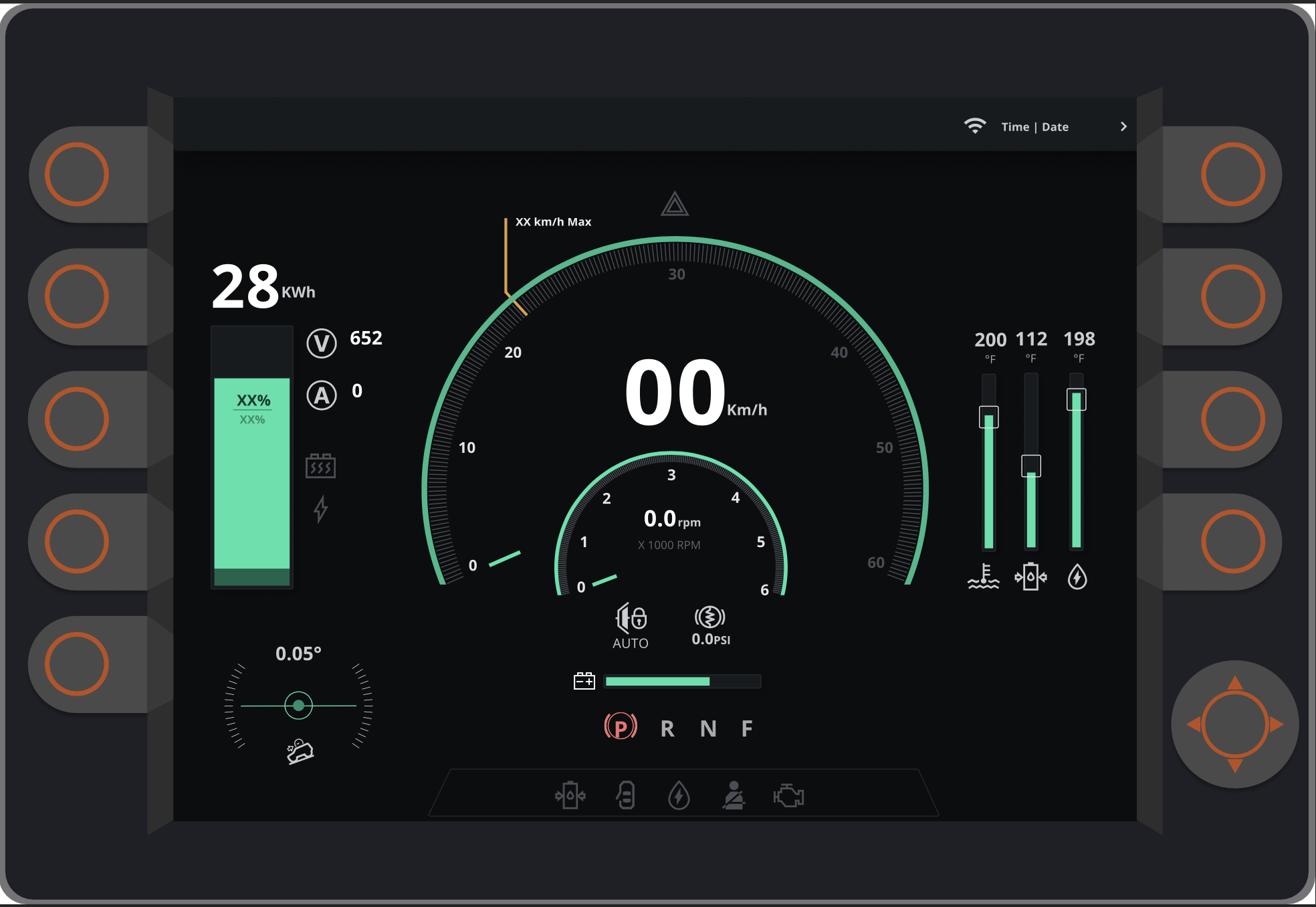Click the 200°F coolant temperature slider handle

pyautogui.click(x=988, y=417)
